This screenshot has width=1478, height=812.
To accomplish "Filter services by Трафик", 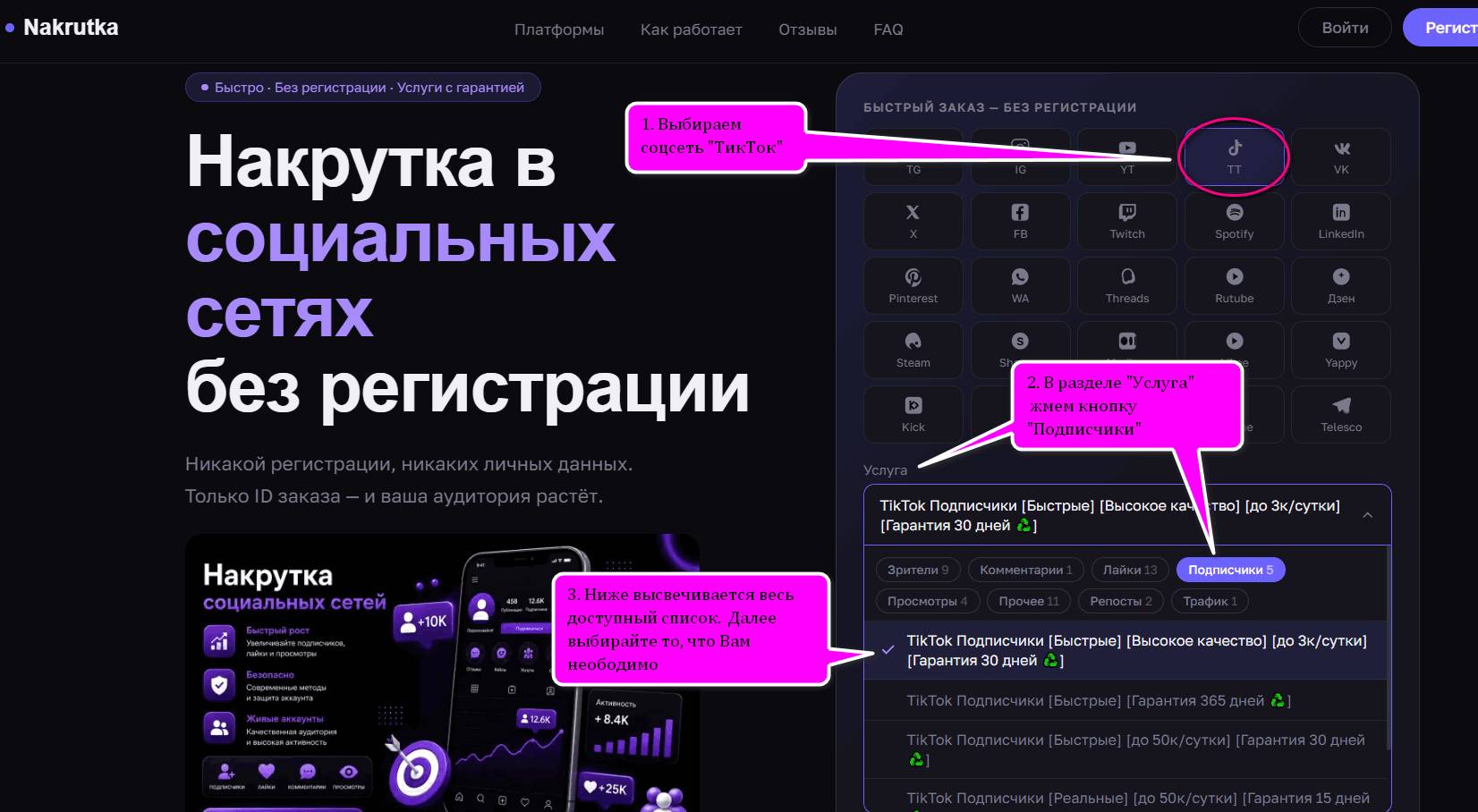I will 1210,601.
